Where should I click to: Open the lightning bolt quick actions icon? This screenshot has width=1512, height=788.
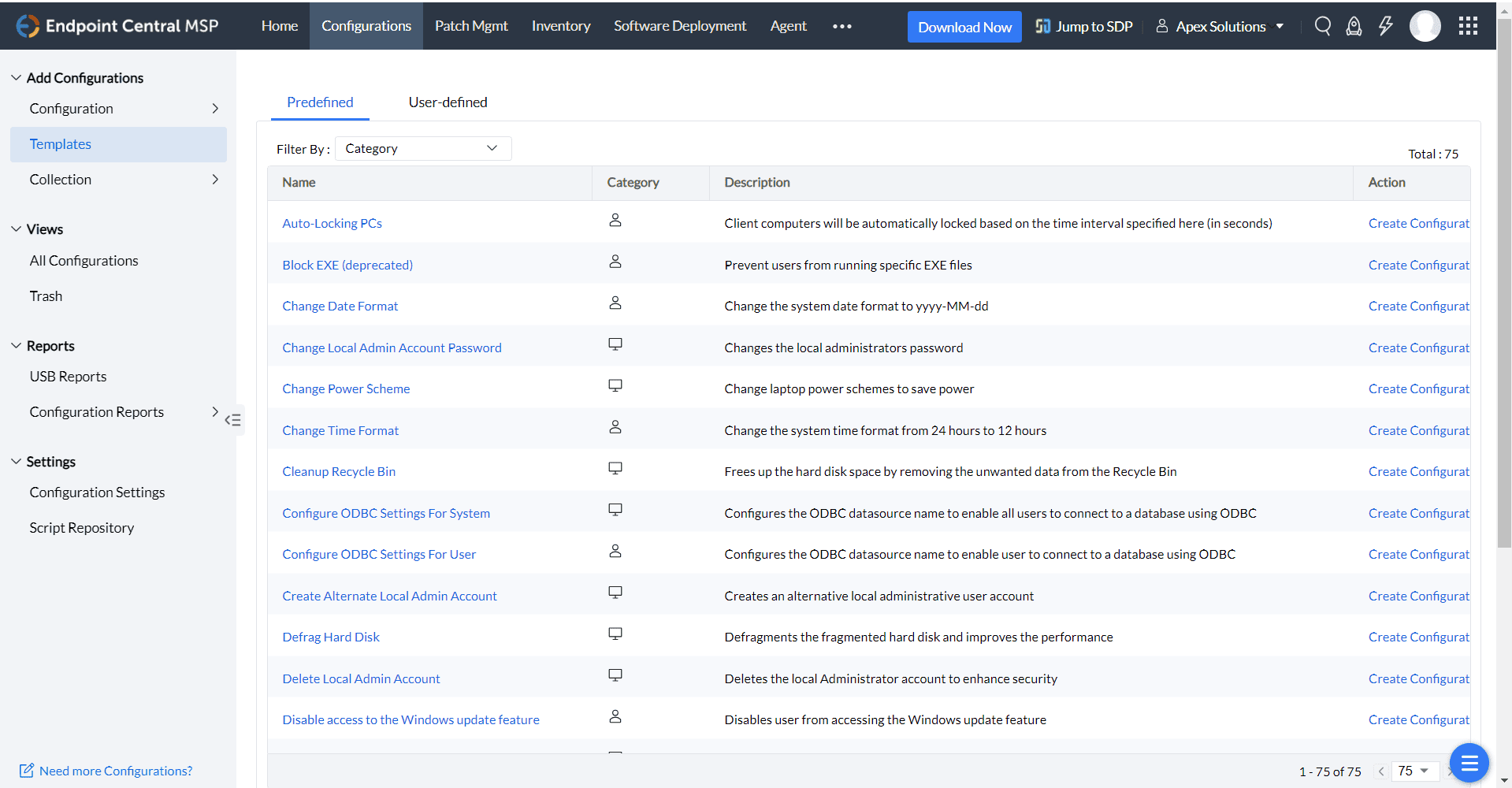click(x=1385, y=26)
